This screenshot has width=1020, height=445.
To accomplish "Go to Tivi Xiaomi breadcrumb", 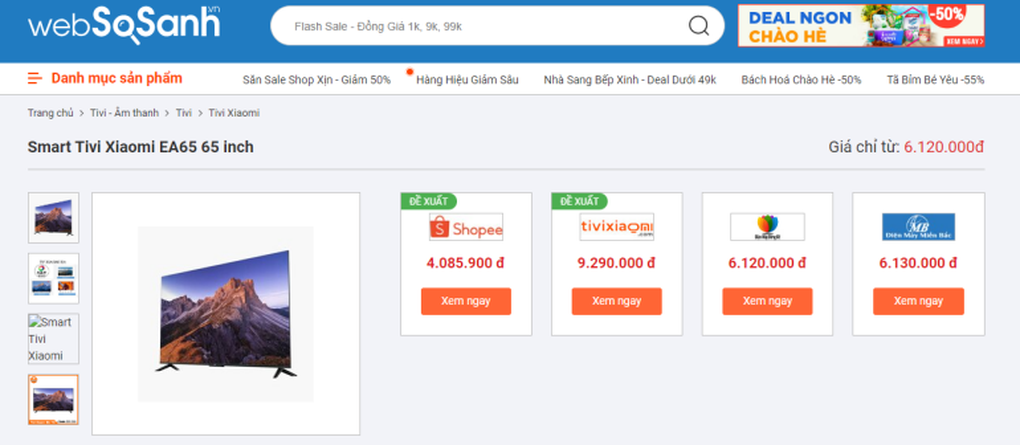I will click(234, 113).
